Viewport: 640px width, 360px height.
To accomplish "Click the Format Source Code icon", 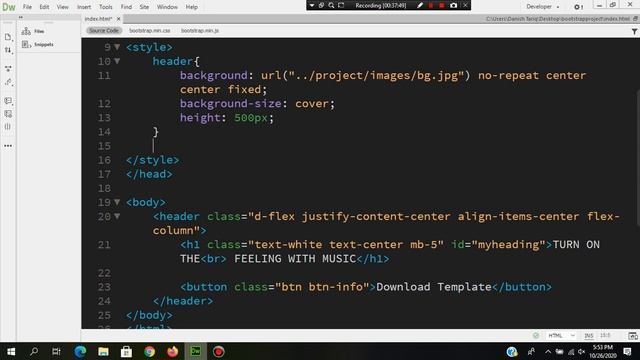I will (8, 82).
